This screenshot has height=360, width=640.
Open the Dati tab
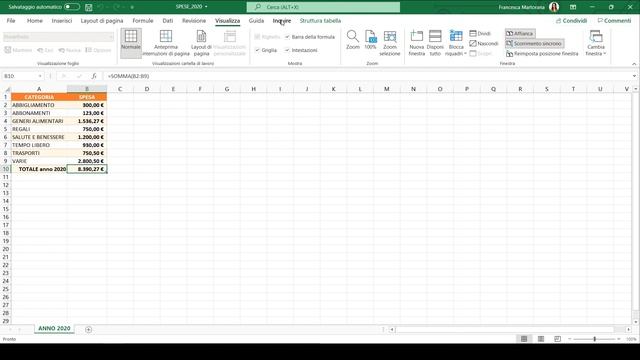(168, 20)
